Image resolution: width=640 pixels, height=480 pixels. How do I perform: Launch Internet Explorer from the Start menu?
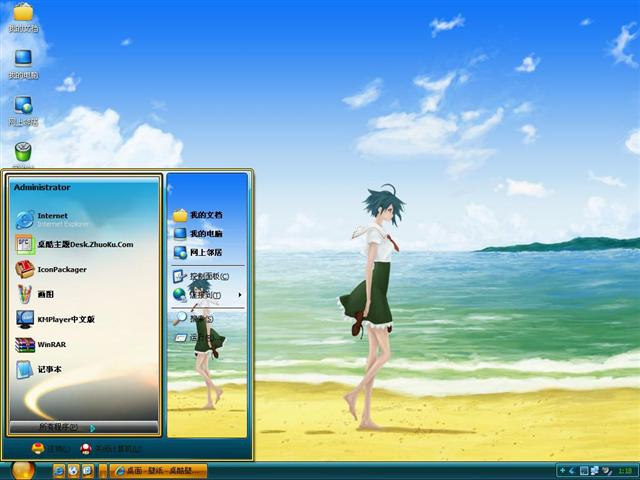pos(52,220)
